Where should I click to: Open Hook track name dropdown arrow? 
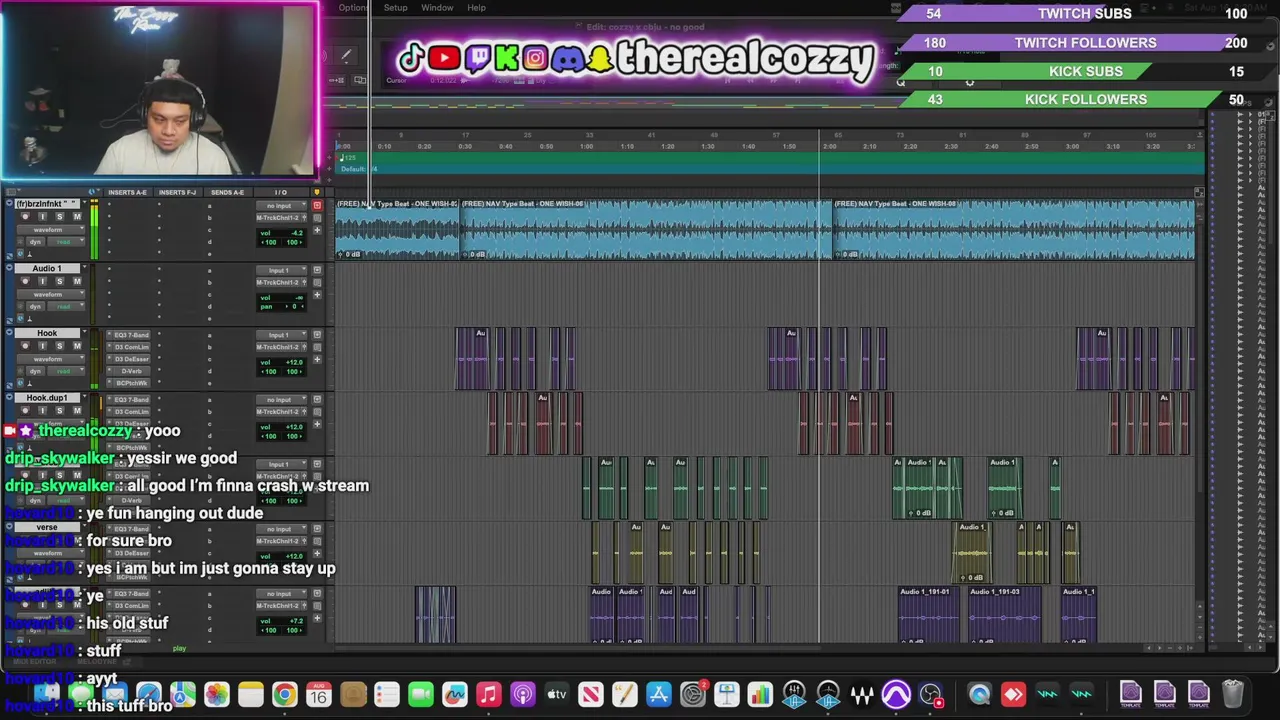84,333
